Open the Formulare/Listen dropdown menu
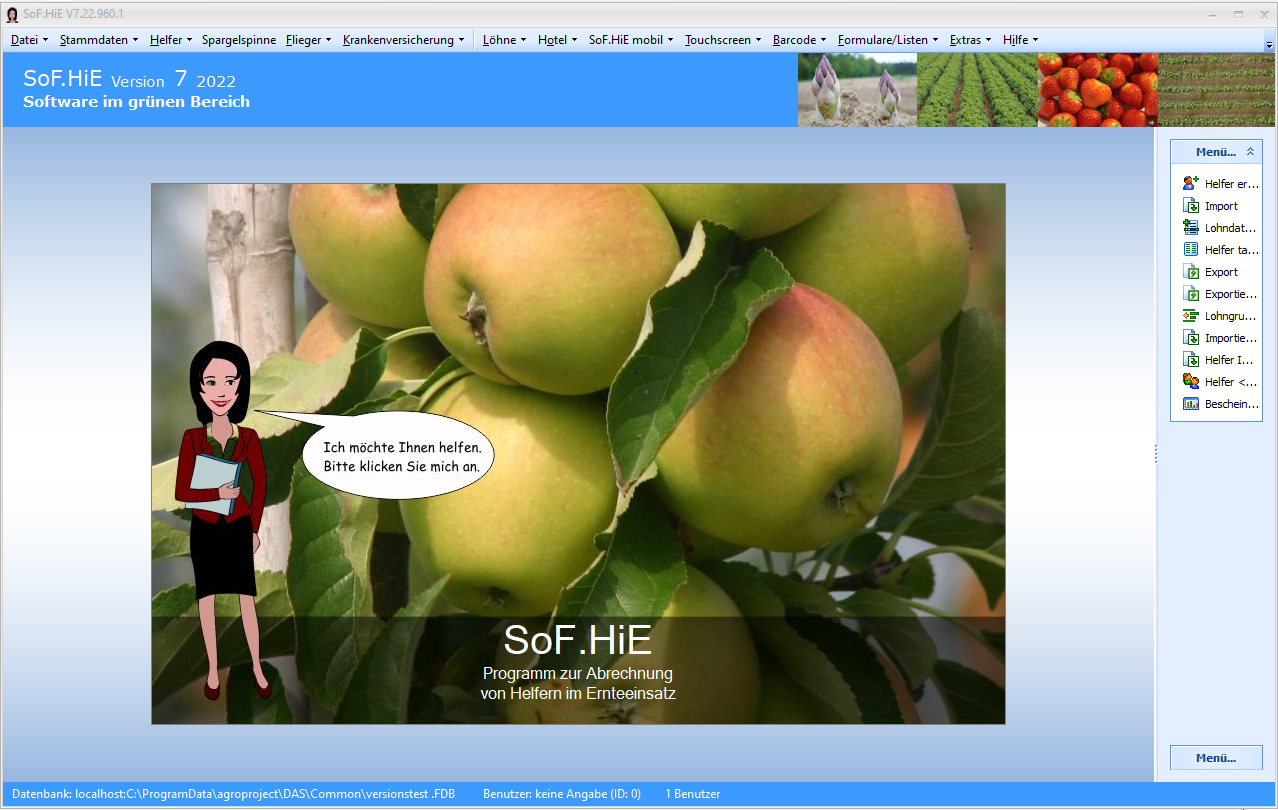Image resolution: width=1278 pixels, height=810 pixels. 887,40
